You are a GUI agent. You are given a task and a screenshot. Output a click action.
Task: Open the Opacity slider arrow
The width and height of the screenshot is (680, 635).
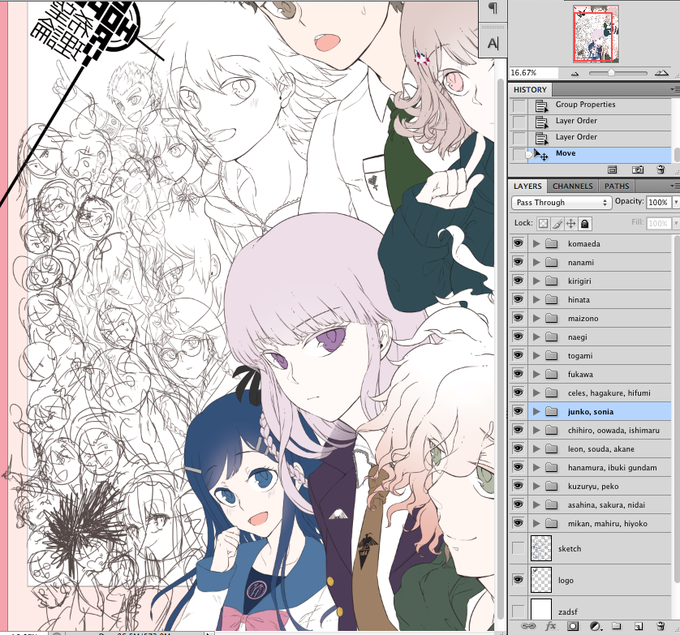click(x=675, y=203)
